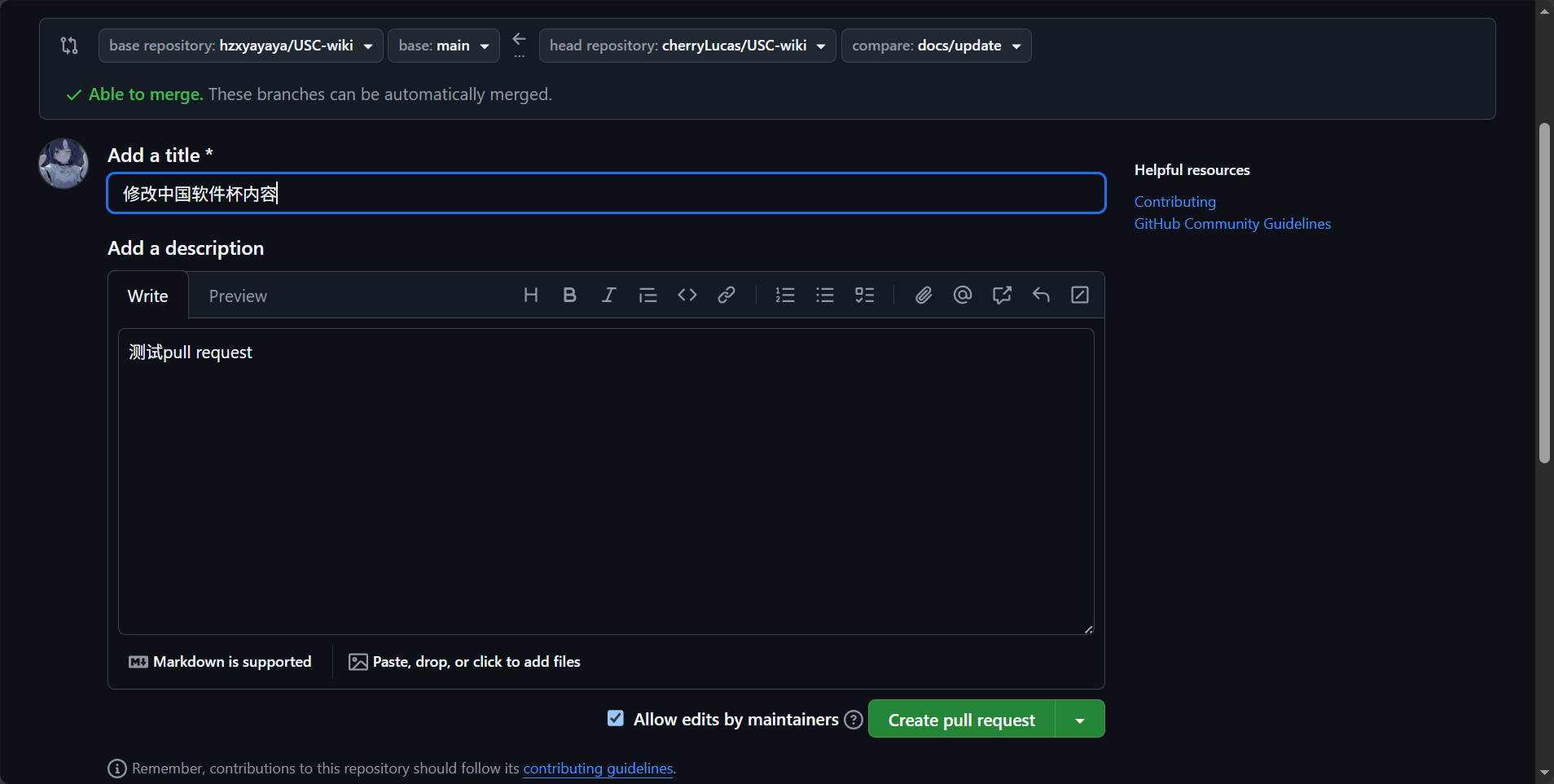Click the scrollbar down arrow
The height and width of the screenshot is (784, 1554).
point(1544,773)
